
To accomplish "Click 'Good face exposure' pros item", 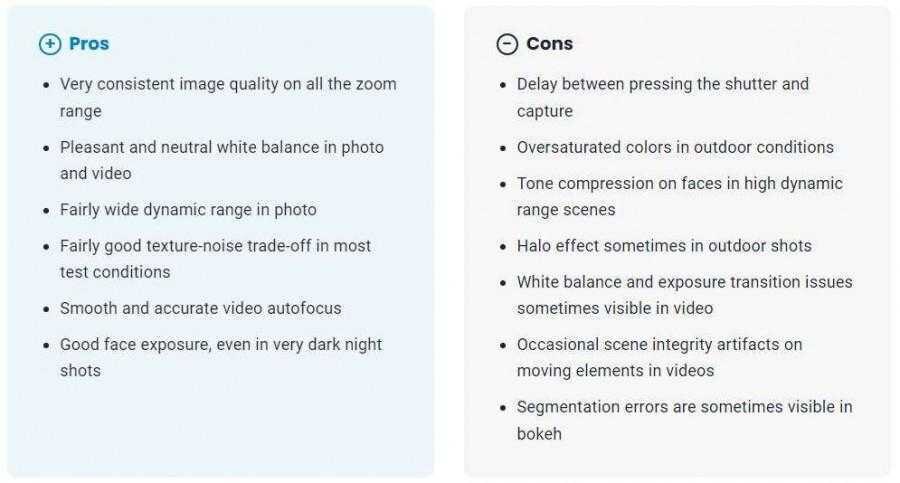I will tap(220, 345).
